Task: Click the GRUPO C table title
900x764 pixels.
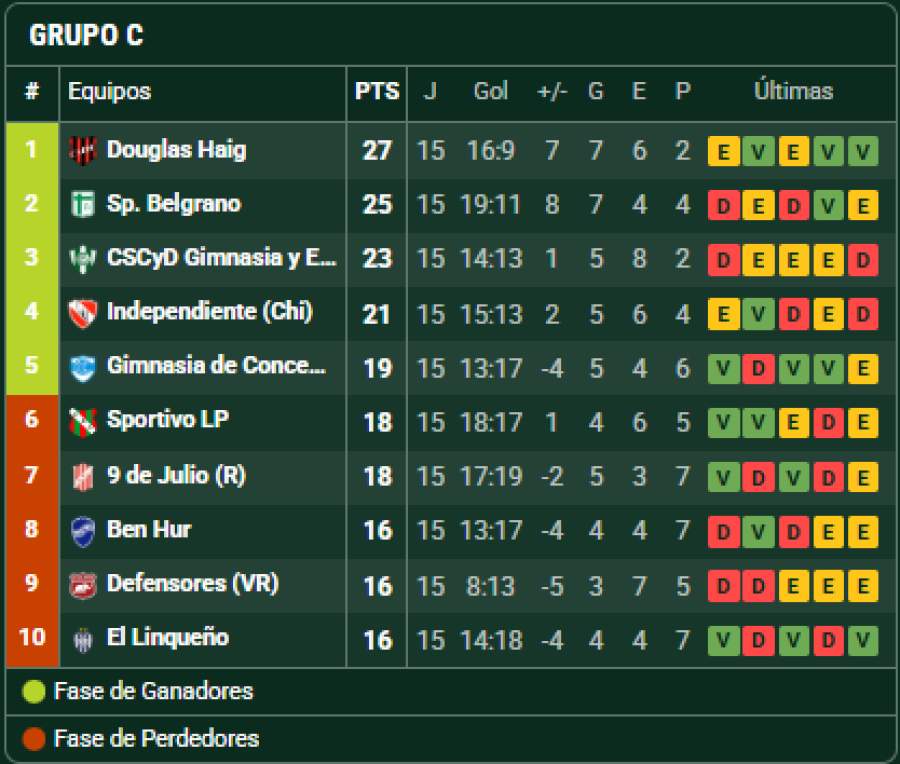Action: (86, 36)
